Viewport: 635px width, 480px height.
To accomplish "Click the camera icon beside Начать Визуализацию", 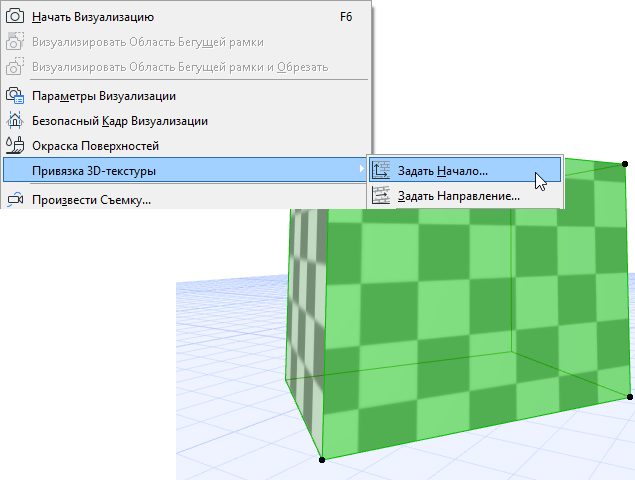I will (x=15, y=17).
